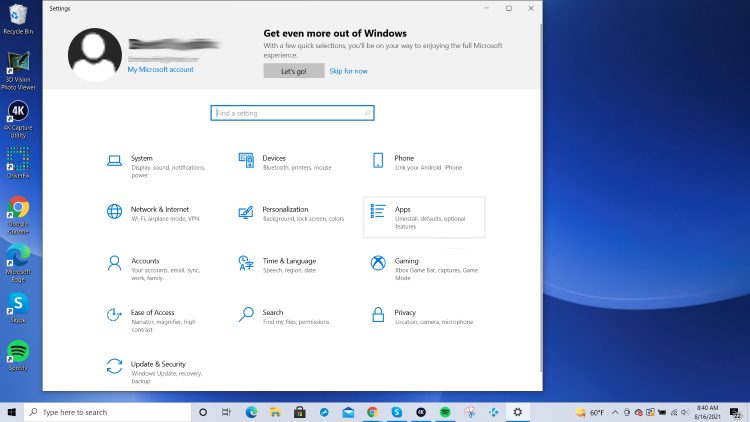Open Personalization settings

click(289, 213)
